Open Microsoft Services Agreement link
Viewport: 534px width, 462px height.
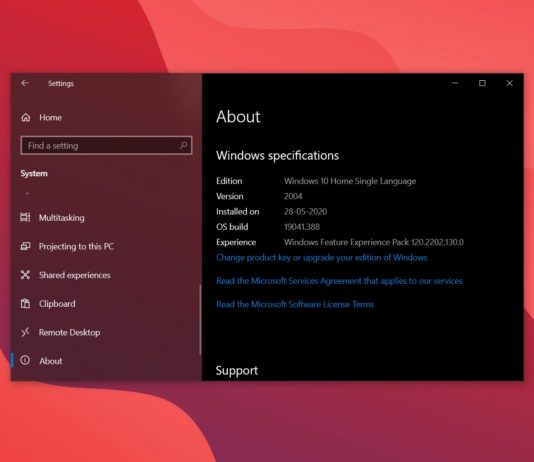(339, 281)
